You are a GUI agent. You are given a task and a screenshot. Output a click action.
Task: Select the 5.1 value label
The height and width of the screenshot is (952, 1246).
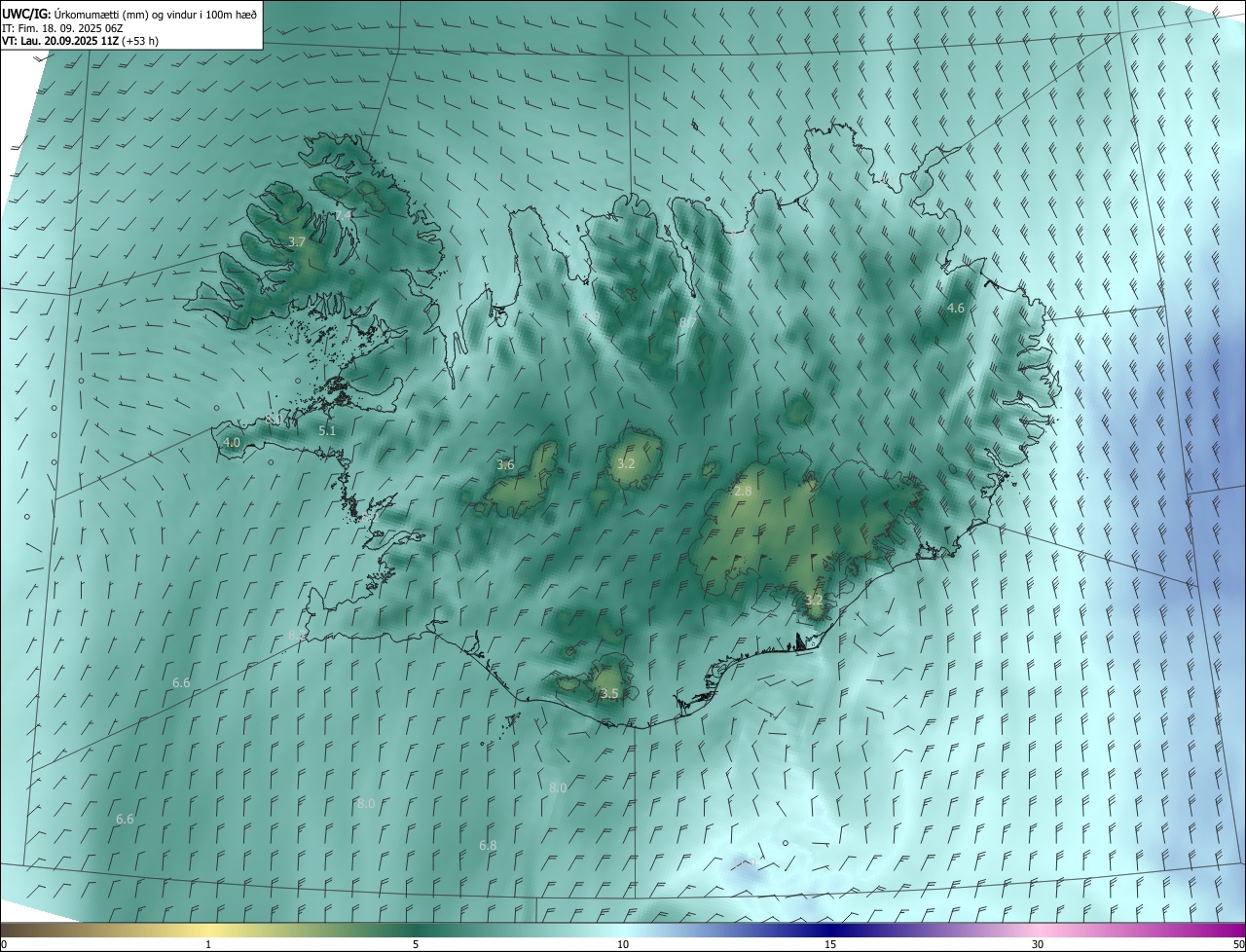(327, 430)
